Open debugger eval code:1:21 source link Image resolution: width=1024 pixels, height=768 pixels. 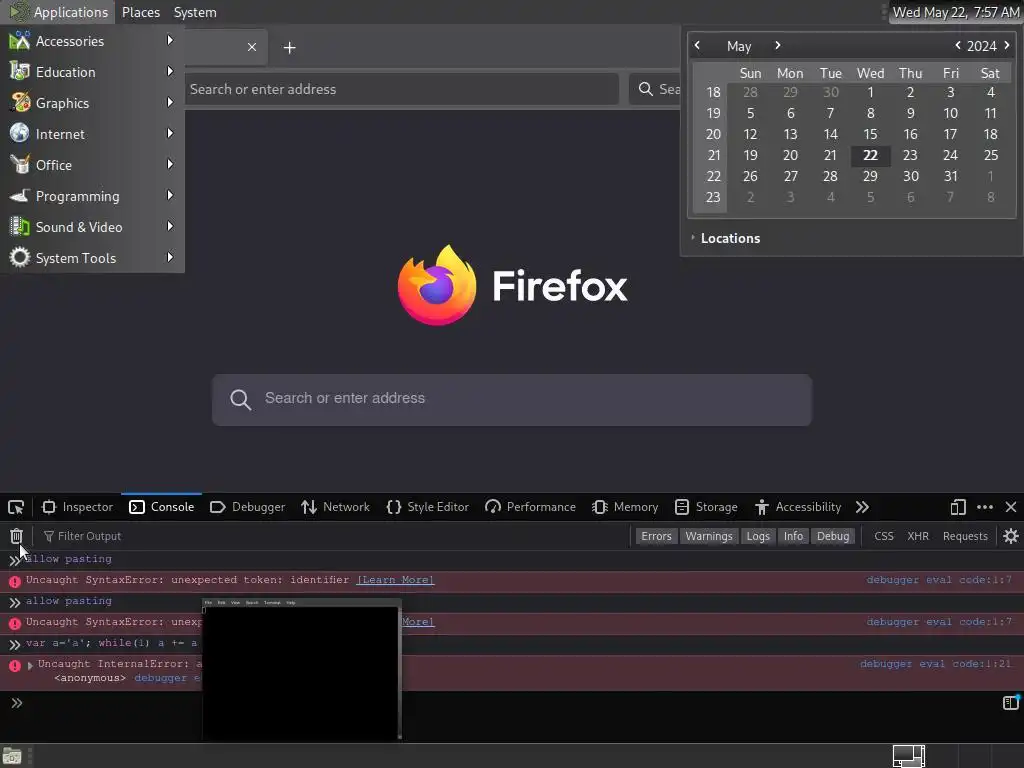click(935, 664)
